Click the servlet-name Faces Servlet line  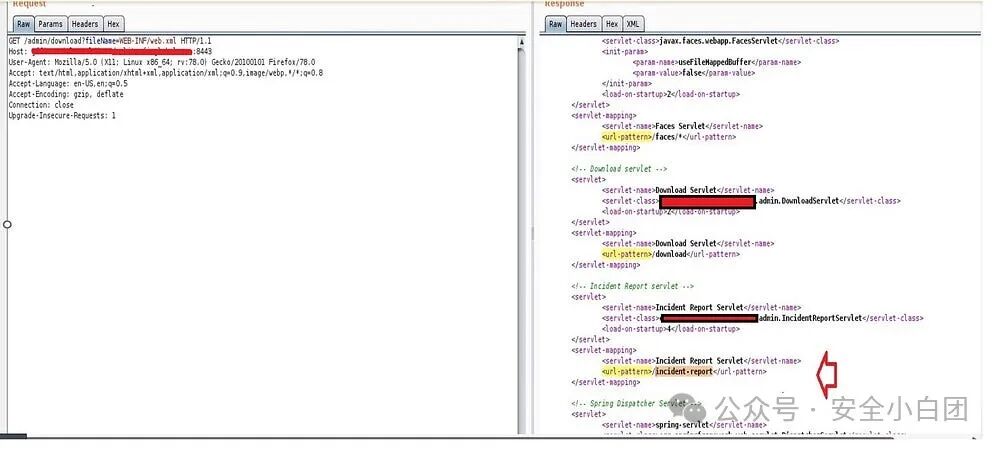click(x=682, y=126)
